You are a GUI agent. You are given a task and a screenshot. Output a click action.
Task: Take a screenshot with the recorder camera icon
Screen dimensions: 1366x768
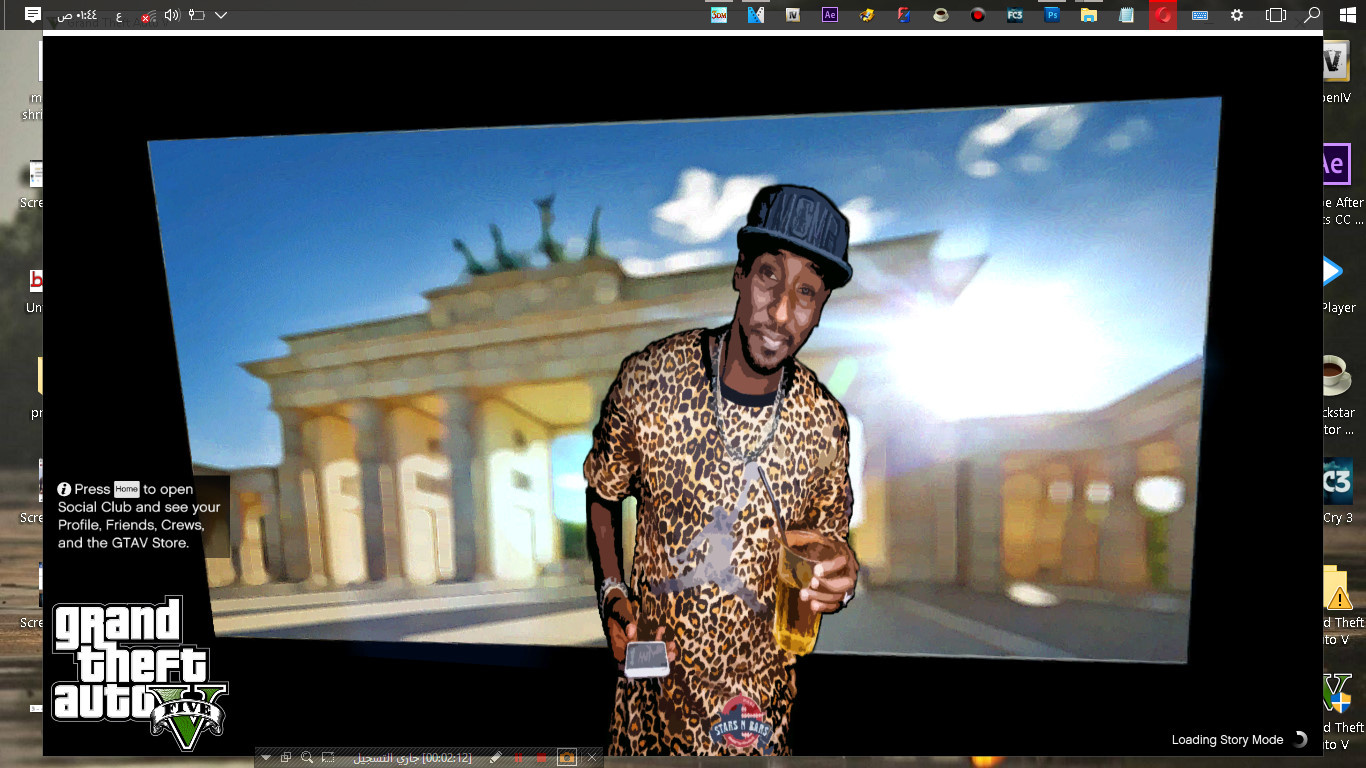point(567,758)
